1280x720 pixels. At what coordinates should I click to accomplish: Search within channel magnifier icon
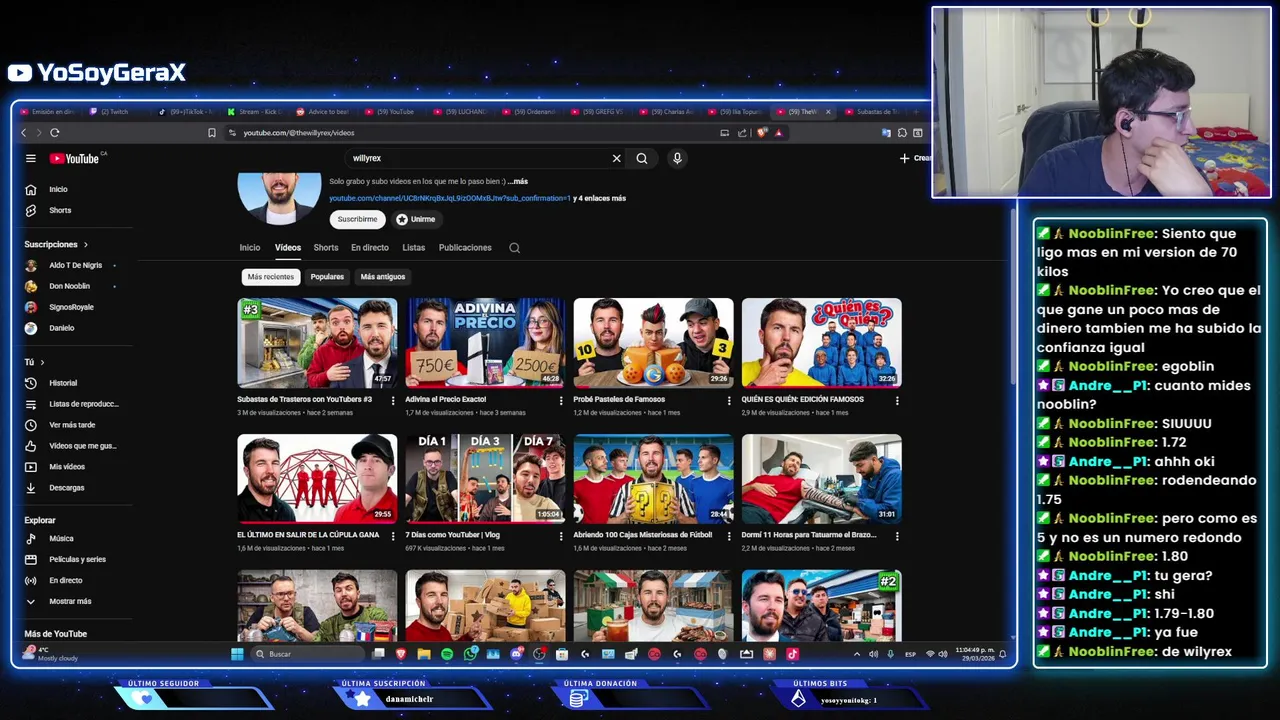tap(514, 248)
